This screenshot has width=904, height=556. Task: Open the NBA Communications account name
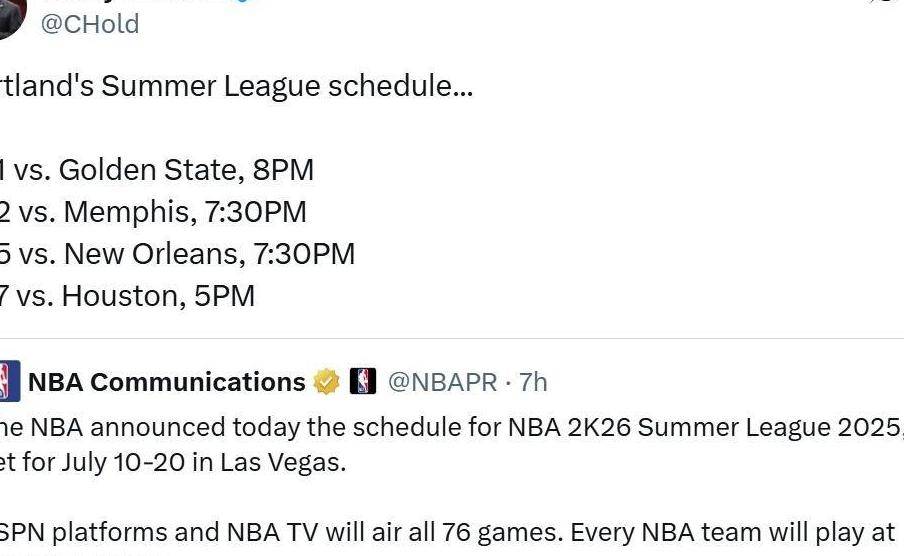[x=166, y=382]
